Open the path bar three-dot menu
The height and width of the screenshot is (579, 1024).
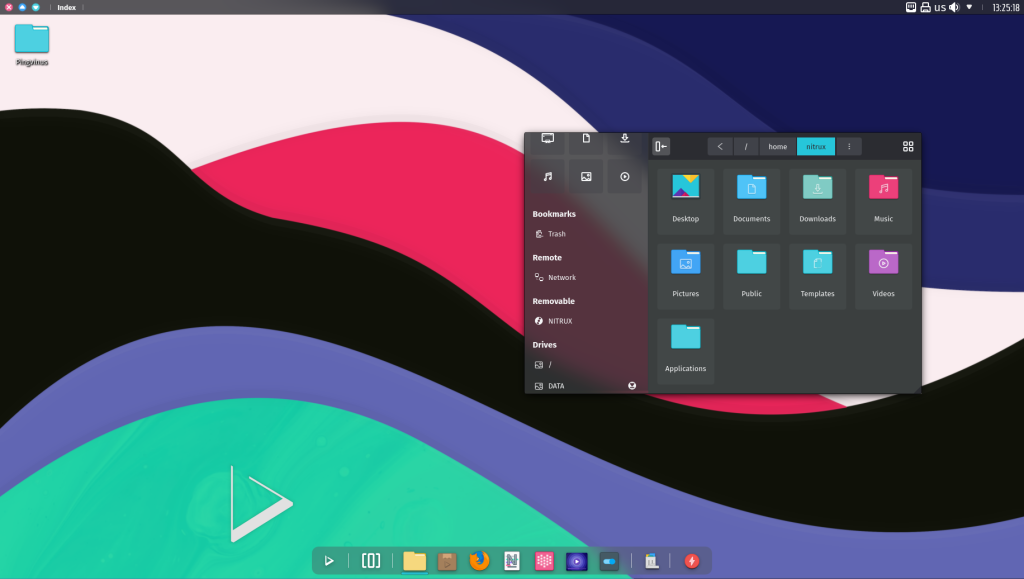(x=849, y=147)
